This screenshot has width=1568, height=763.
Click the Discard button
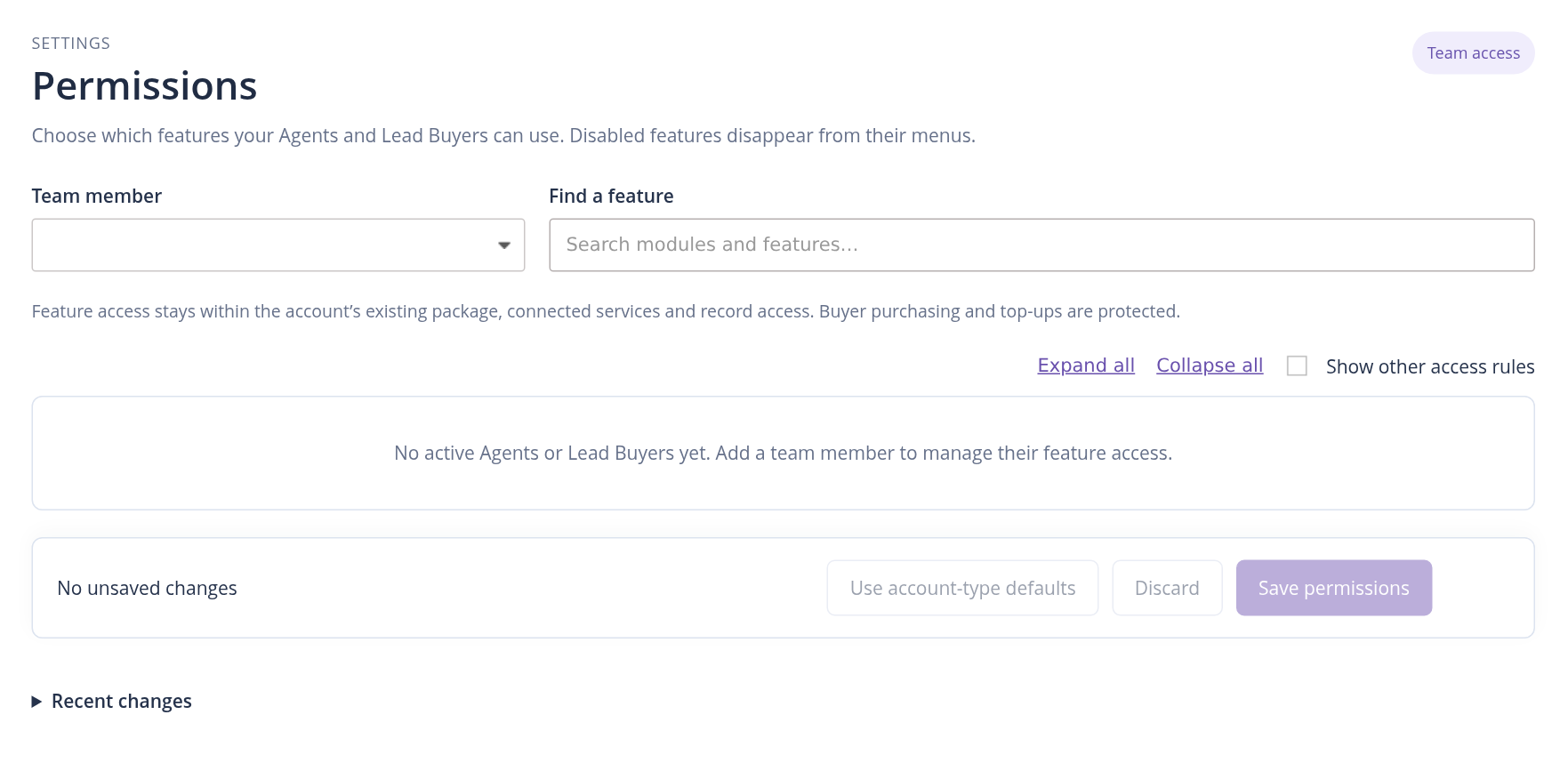pos(1167,588)
